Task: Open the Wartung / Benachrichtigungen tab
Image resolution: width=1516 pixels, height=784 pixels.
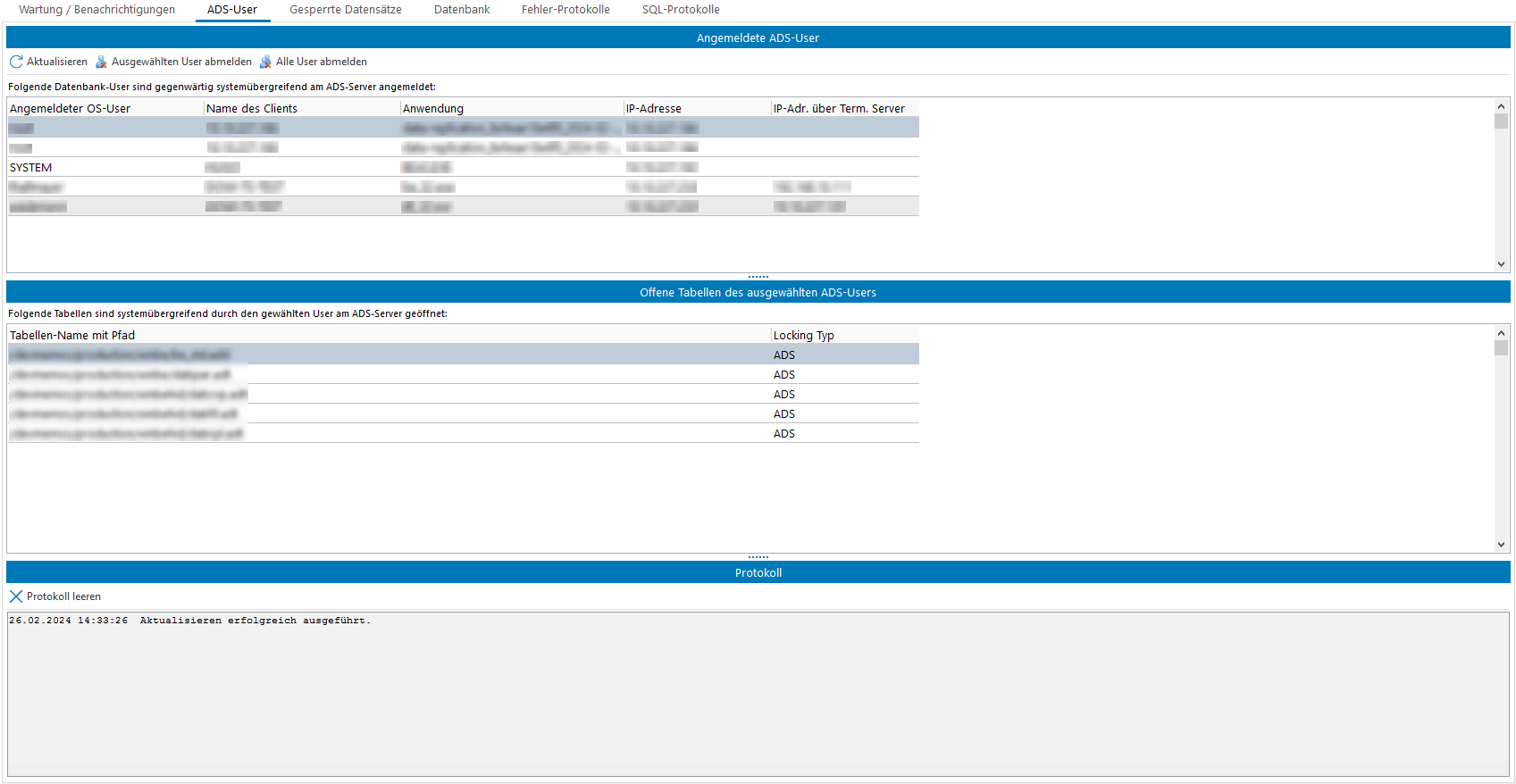Action: 96,10
